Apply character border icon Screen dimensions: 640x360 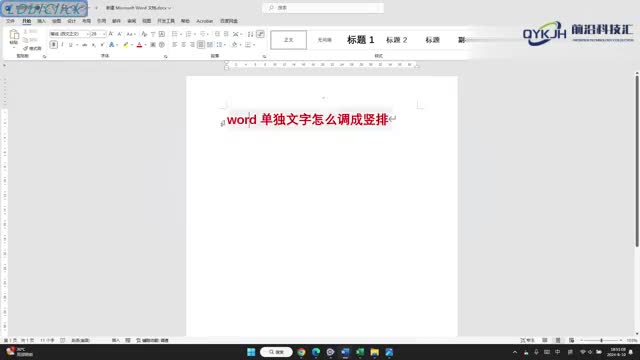[162, 34]
